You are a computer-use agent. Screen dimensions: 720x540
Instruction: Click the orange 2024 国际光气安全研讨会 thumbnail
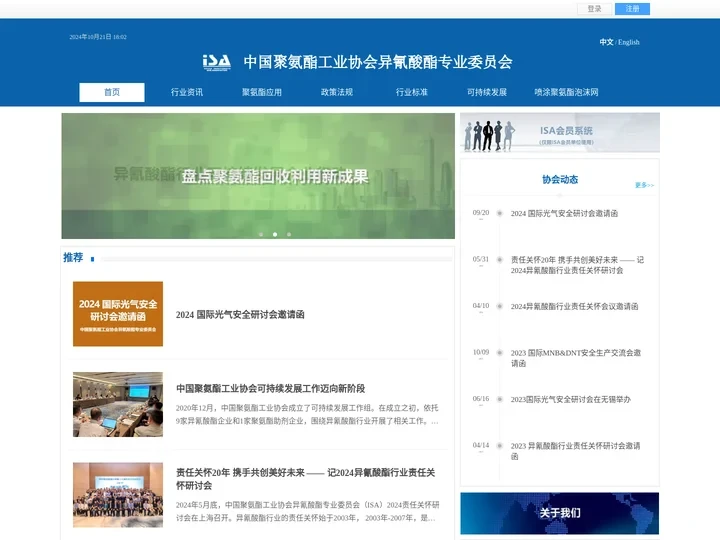118,314
